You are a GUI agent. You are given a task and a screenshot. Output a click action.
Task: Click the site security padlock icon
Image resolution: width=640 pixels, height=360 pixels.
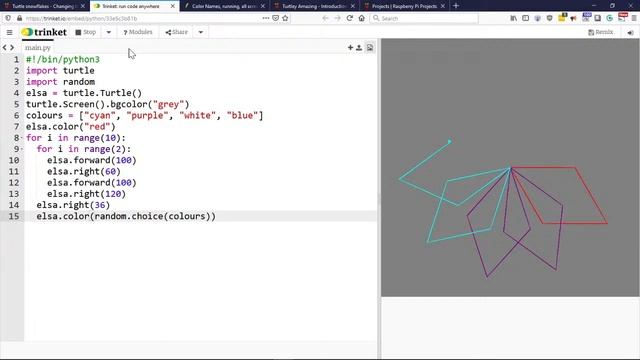19,18
